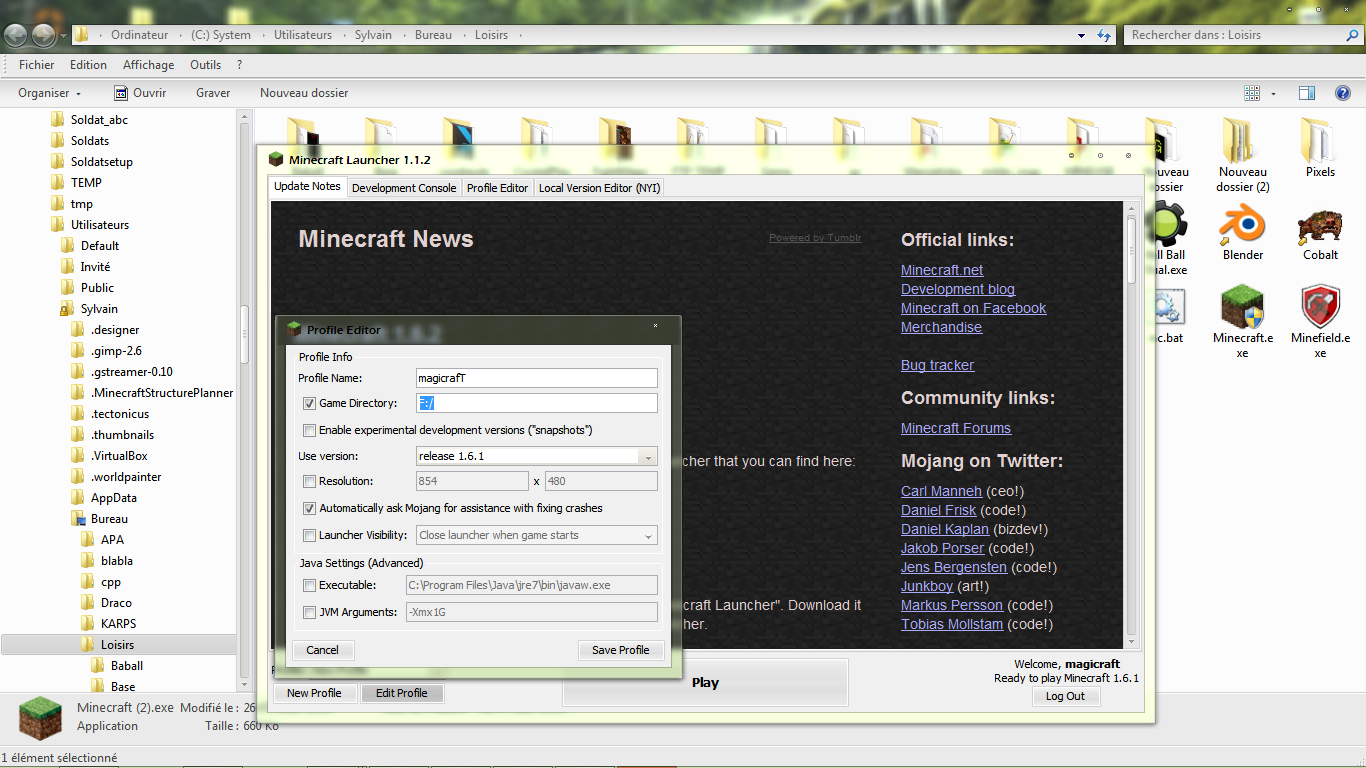Open the view options arrow in Explorer toolbar
1366x768 pixels.
coord(1273,94)
